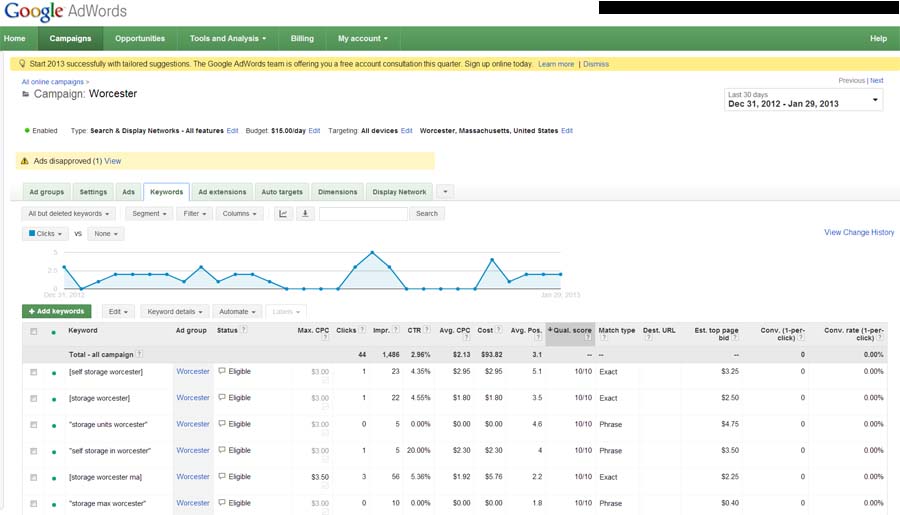Viewport: 900px width, 515px height.
Task: Click the Clicks column help icon
Action: (362, 330)
